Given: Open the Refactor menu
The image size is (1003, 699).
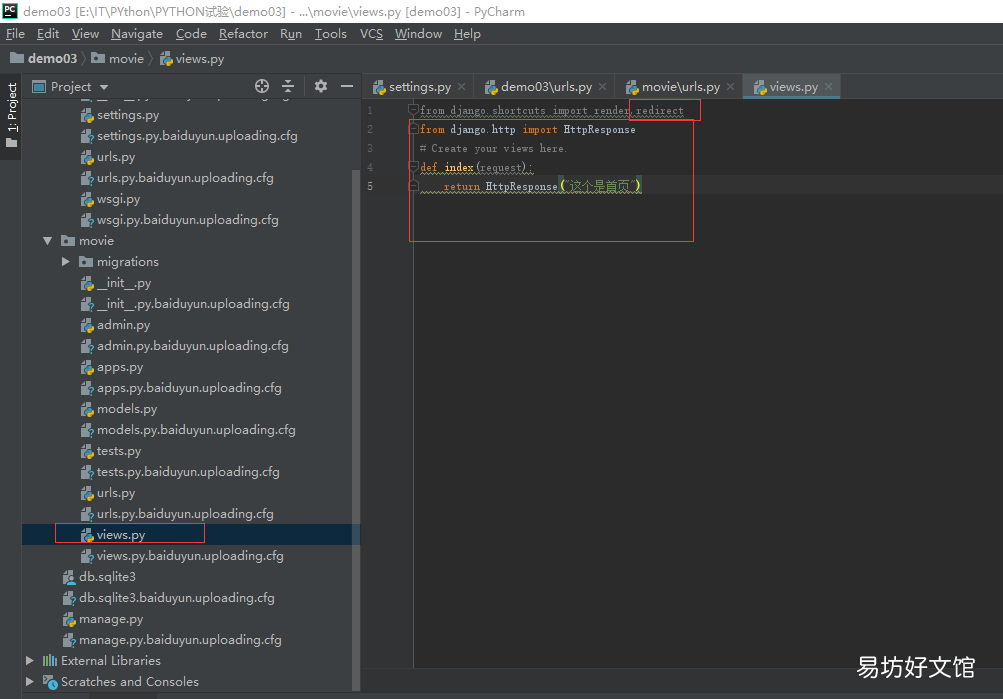Looking at the screenshot, I should (x=243, y=34).
